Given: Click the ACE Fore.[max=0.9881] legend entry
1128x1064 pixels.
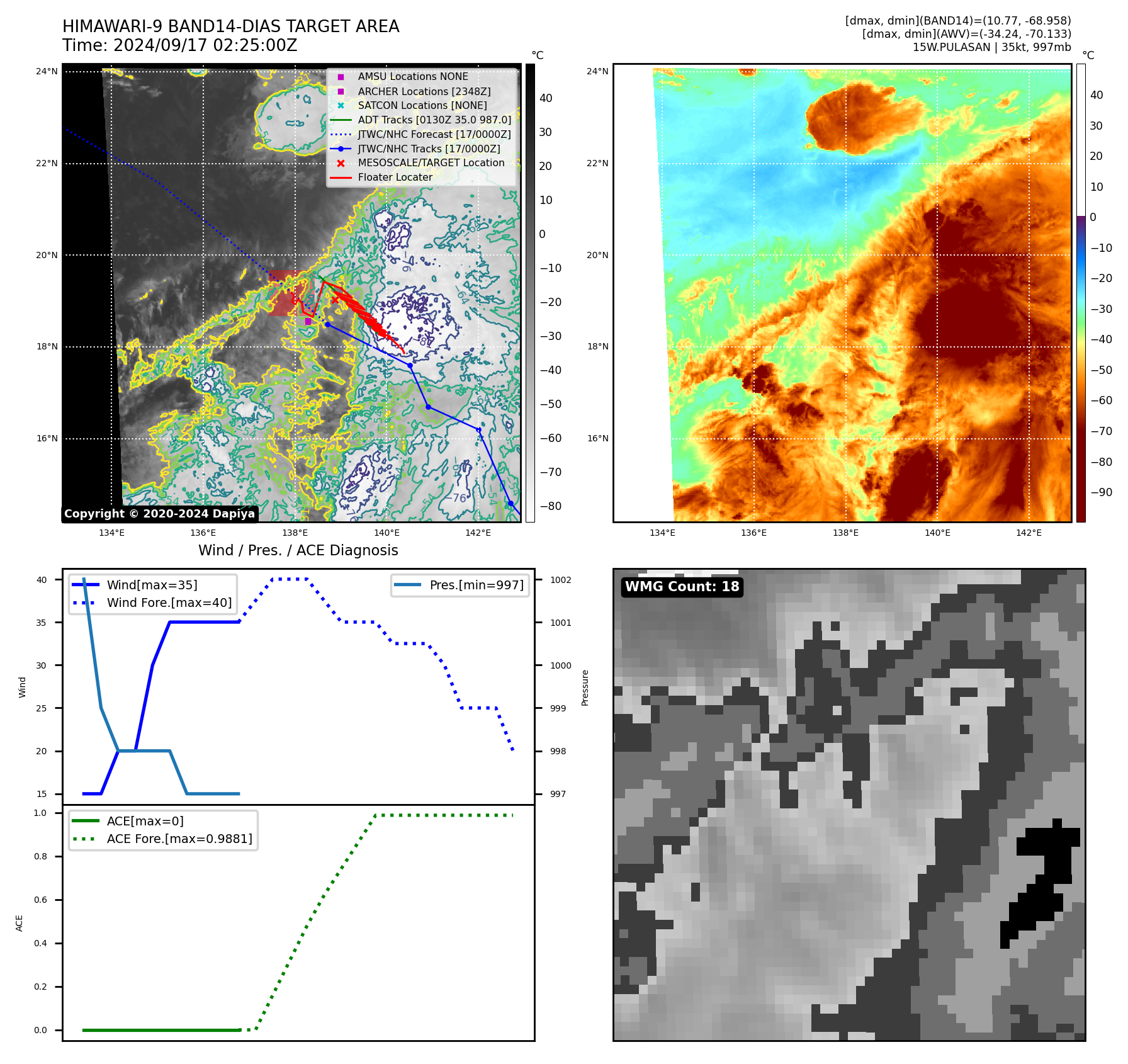Looking at the screenshot, I should pyautogui.click(x=179, y=839).
